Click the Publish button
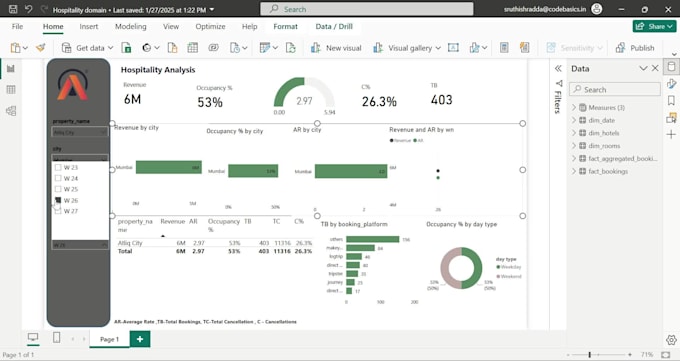 coord(635,48)
